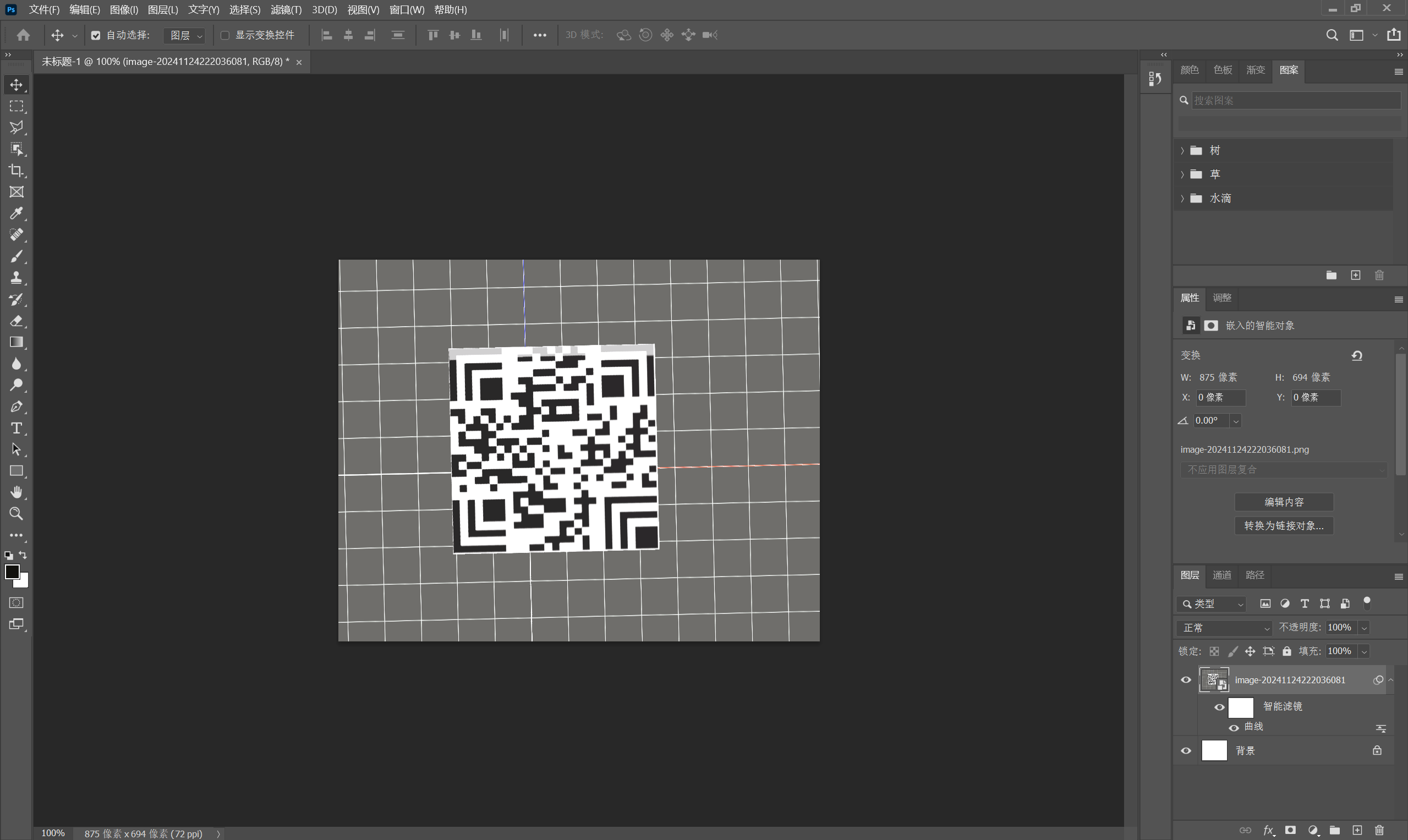The width and height of the screenshot is (1408, 840).
Task: Open the rotation angle dropdown
Action: (1236, 421)
